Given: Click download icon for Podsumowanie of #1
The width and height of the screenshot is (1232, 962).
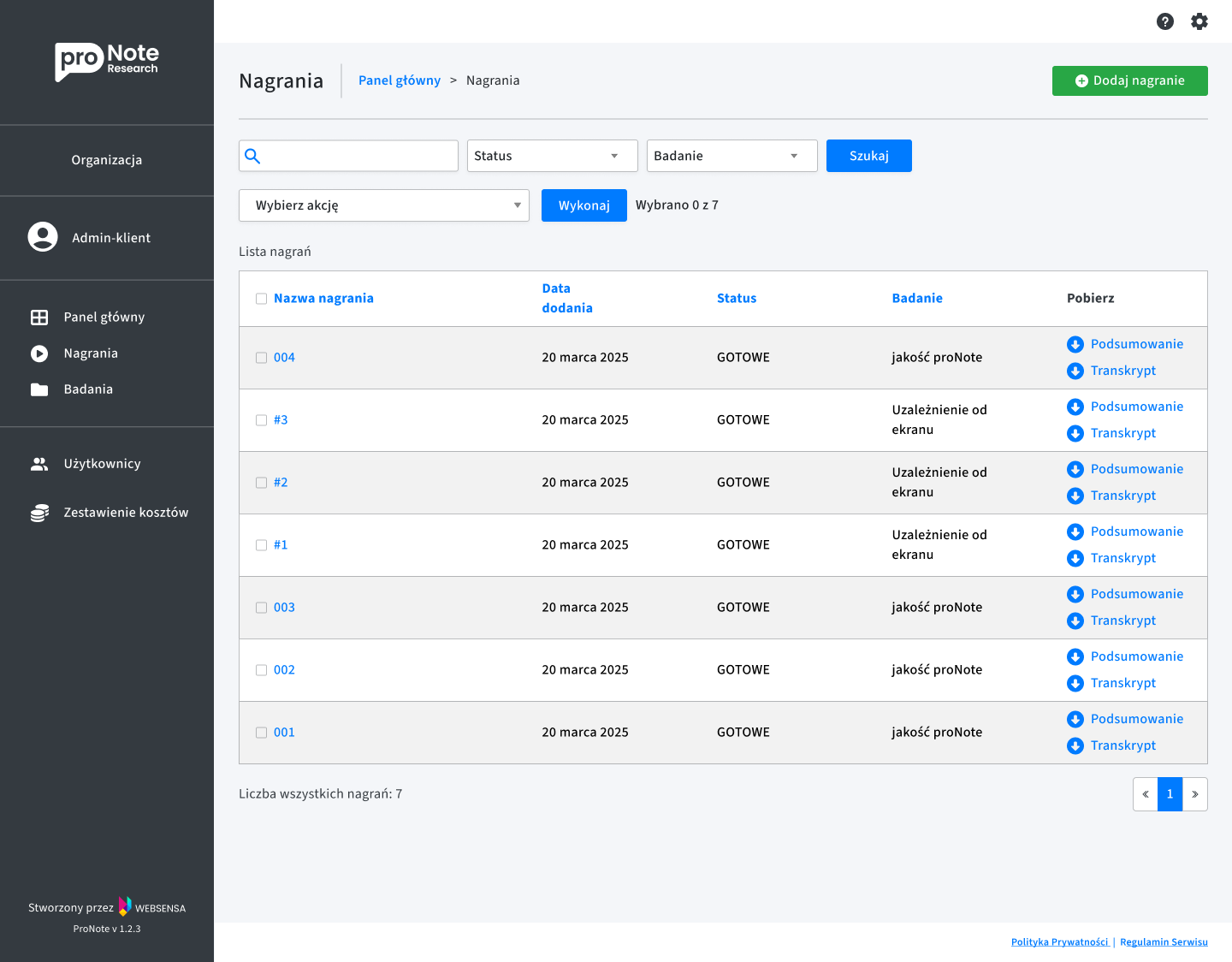Looking at the screenshot, I should point(1075,531).
